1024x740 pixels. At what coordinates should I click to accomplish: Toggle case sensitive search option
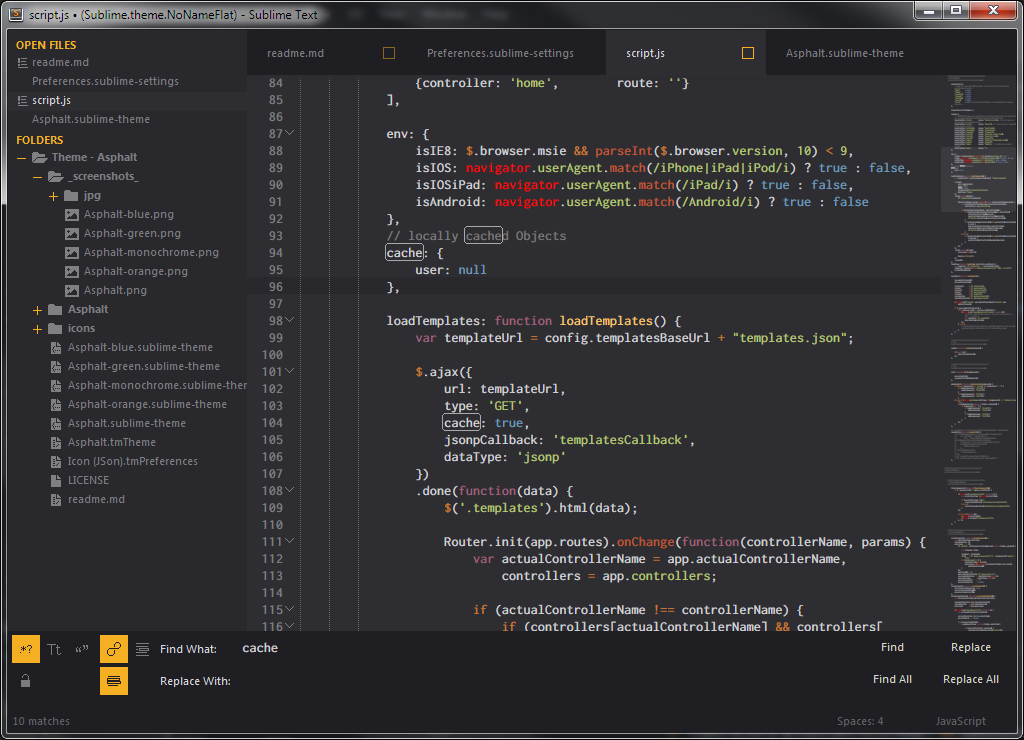pos(54,649)
